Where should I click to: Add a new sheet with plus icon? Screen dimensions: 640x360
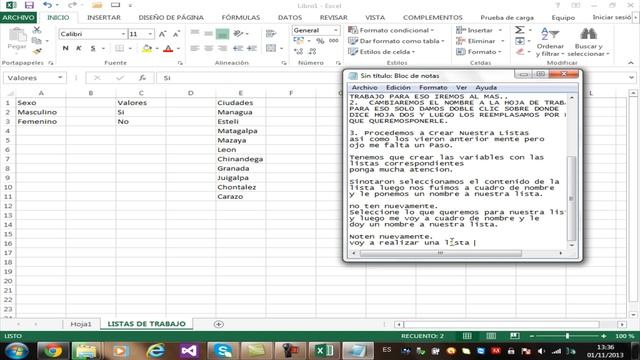(x=218, y=324)
